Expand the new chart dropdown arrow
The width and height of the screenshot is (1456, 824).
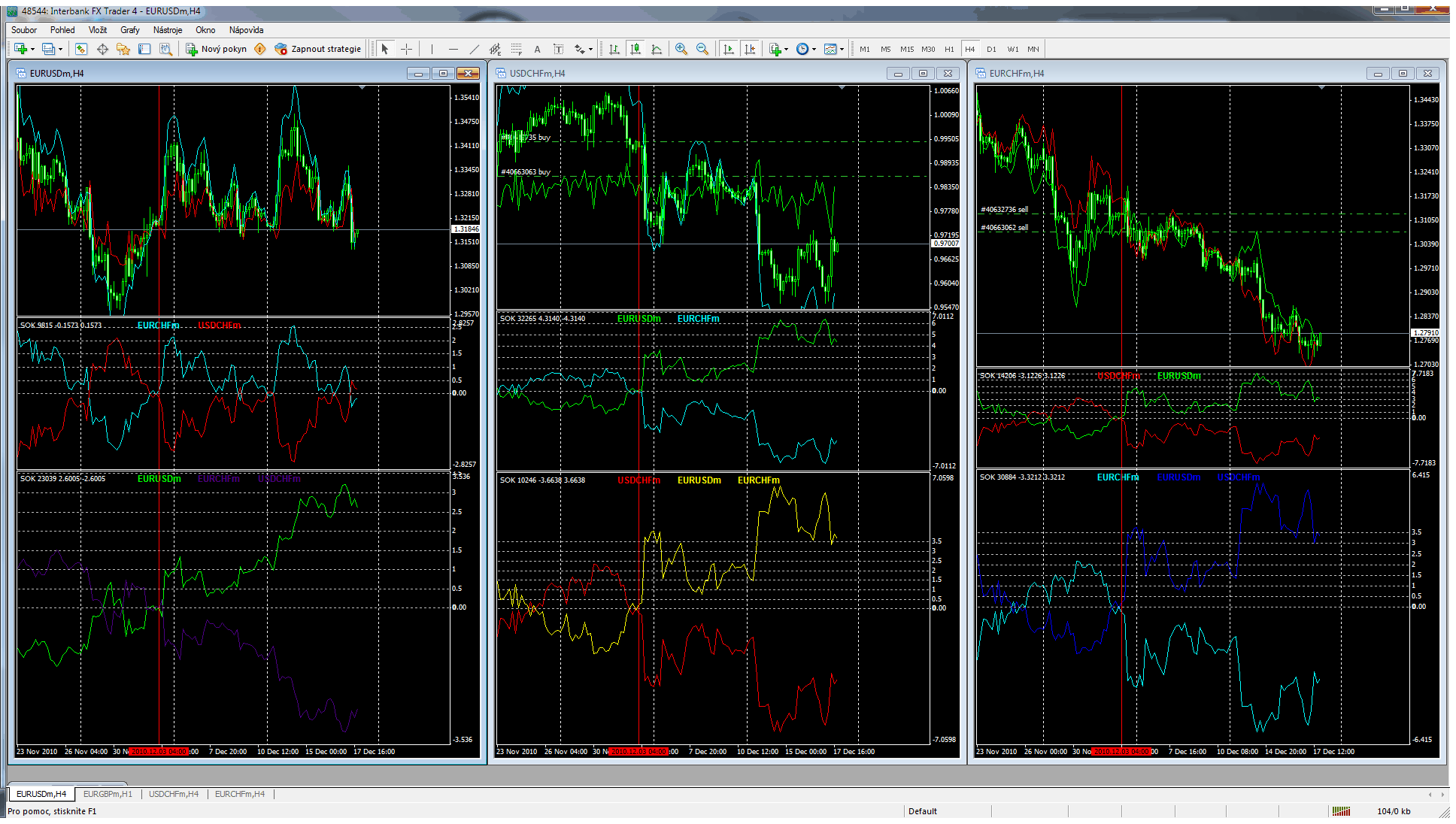click(32, 49)
